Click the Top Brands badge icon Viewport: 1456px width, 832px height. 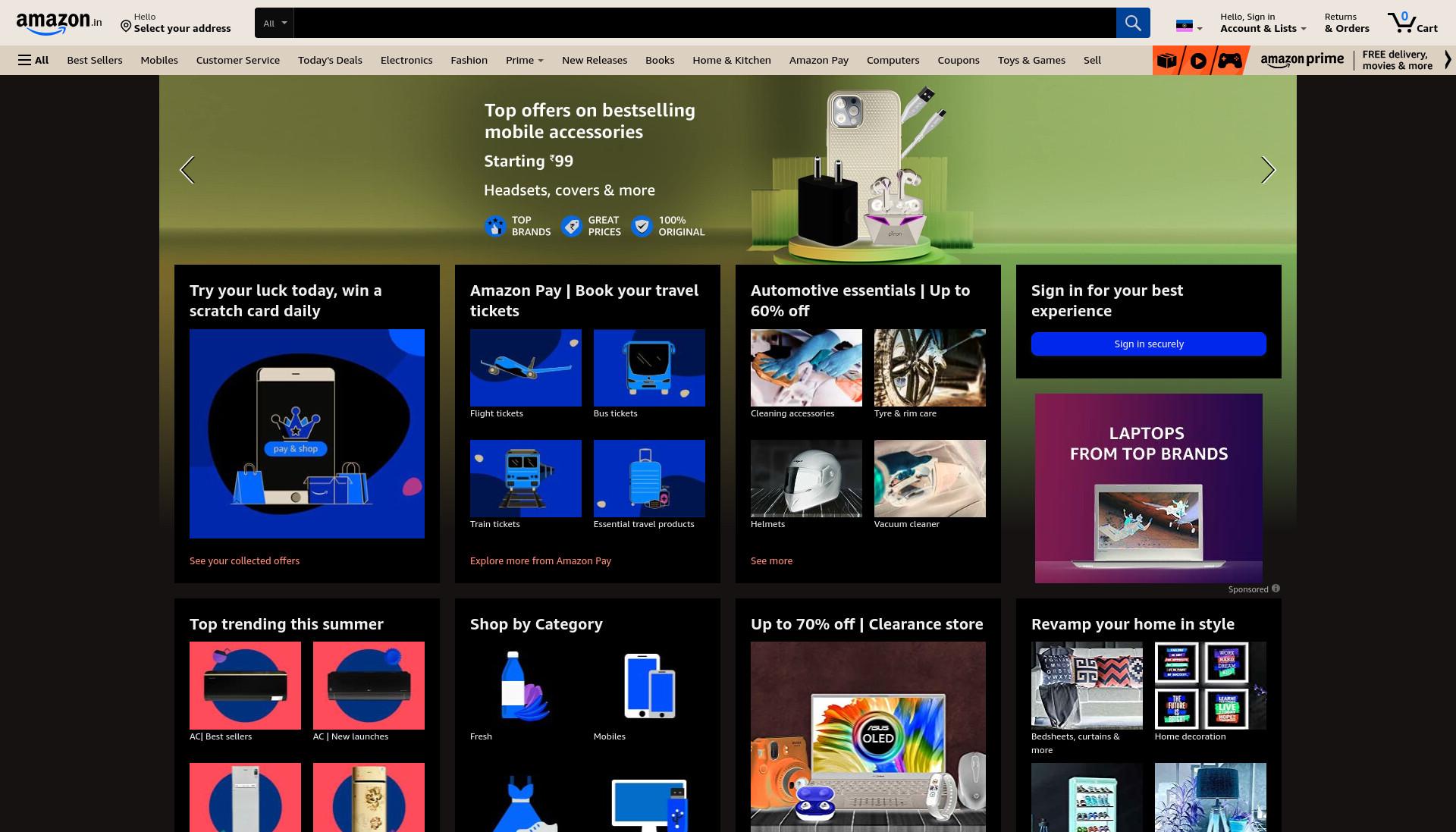tap(495, 226)
